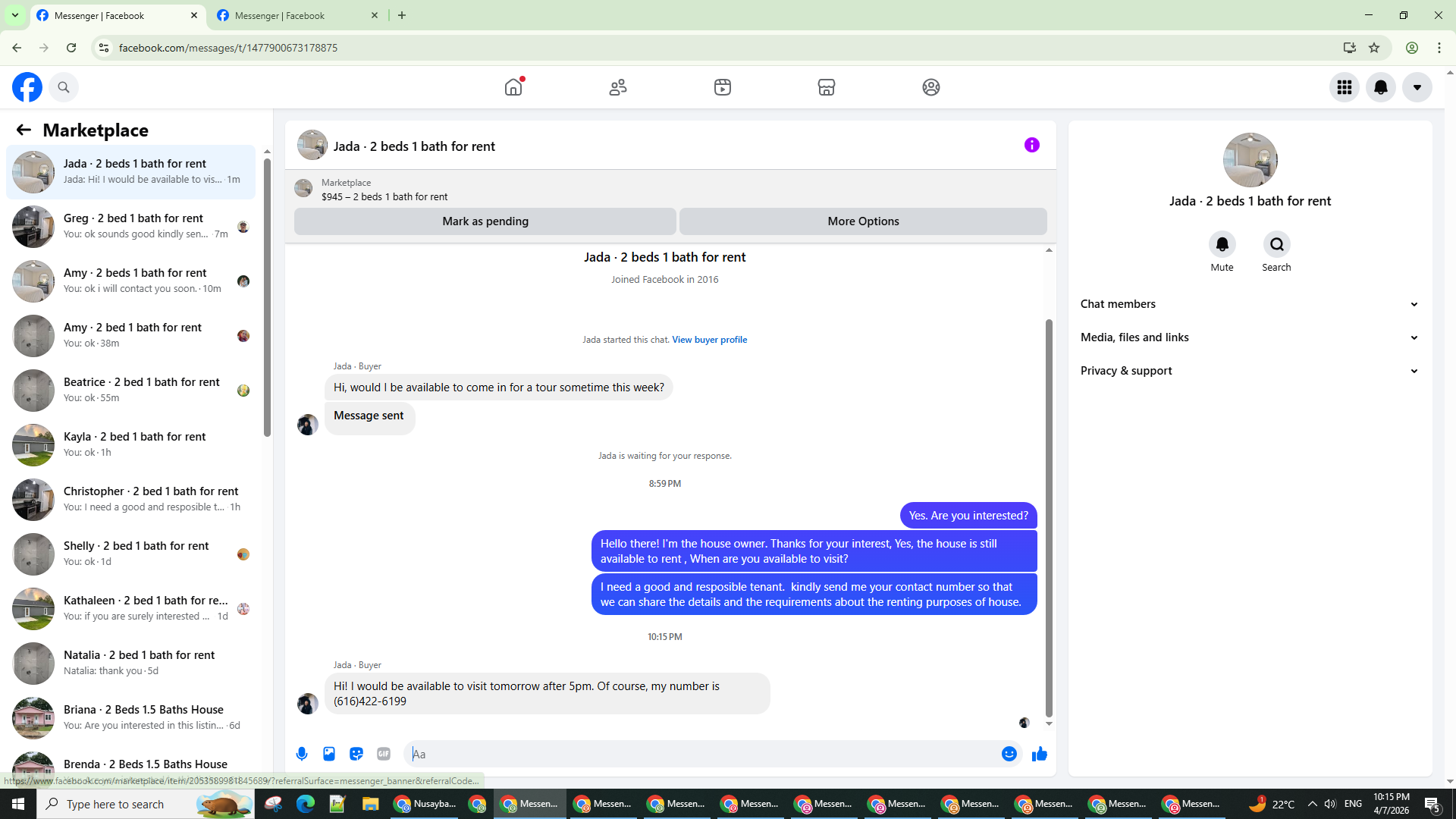Viewport: 1456px width, 819px height.
Task: Open Kathaleen conversation
Action: pos(130,608)
